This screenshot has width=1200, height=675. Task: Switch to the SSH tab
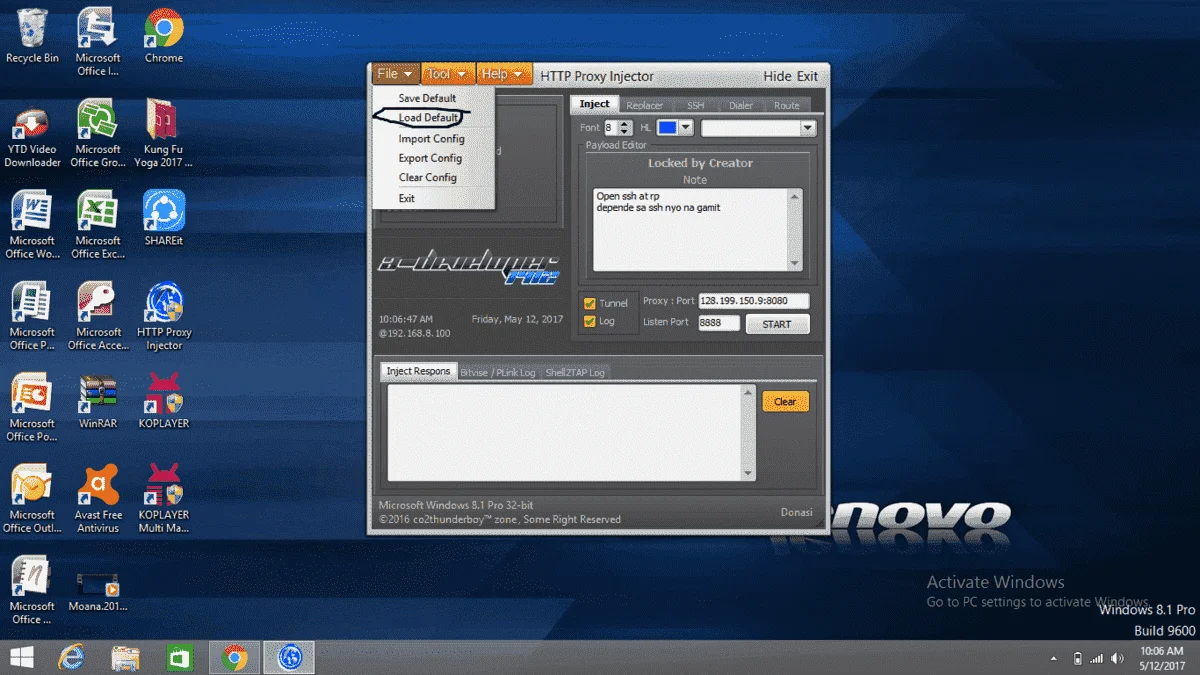coord(695,105)
